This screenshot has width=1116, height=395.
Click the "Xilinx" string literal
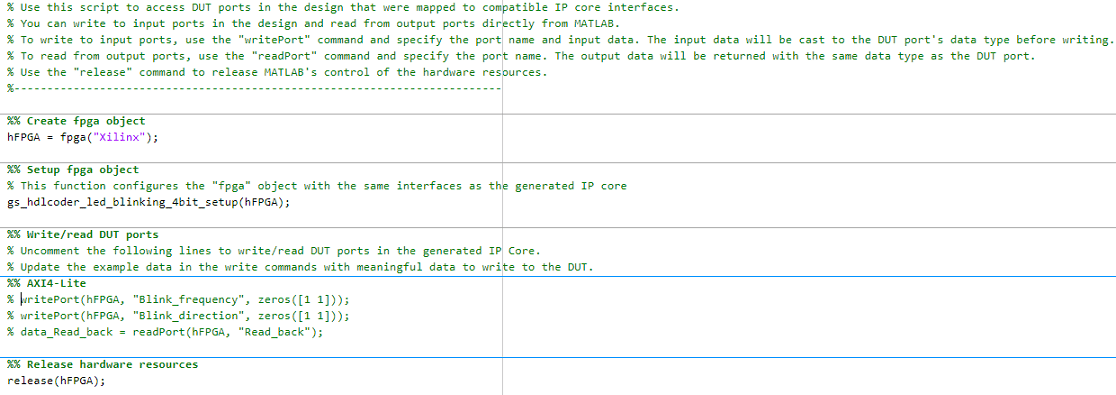tap(120, 138)
